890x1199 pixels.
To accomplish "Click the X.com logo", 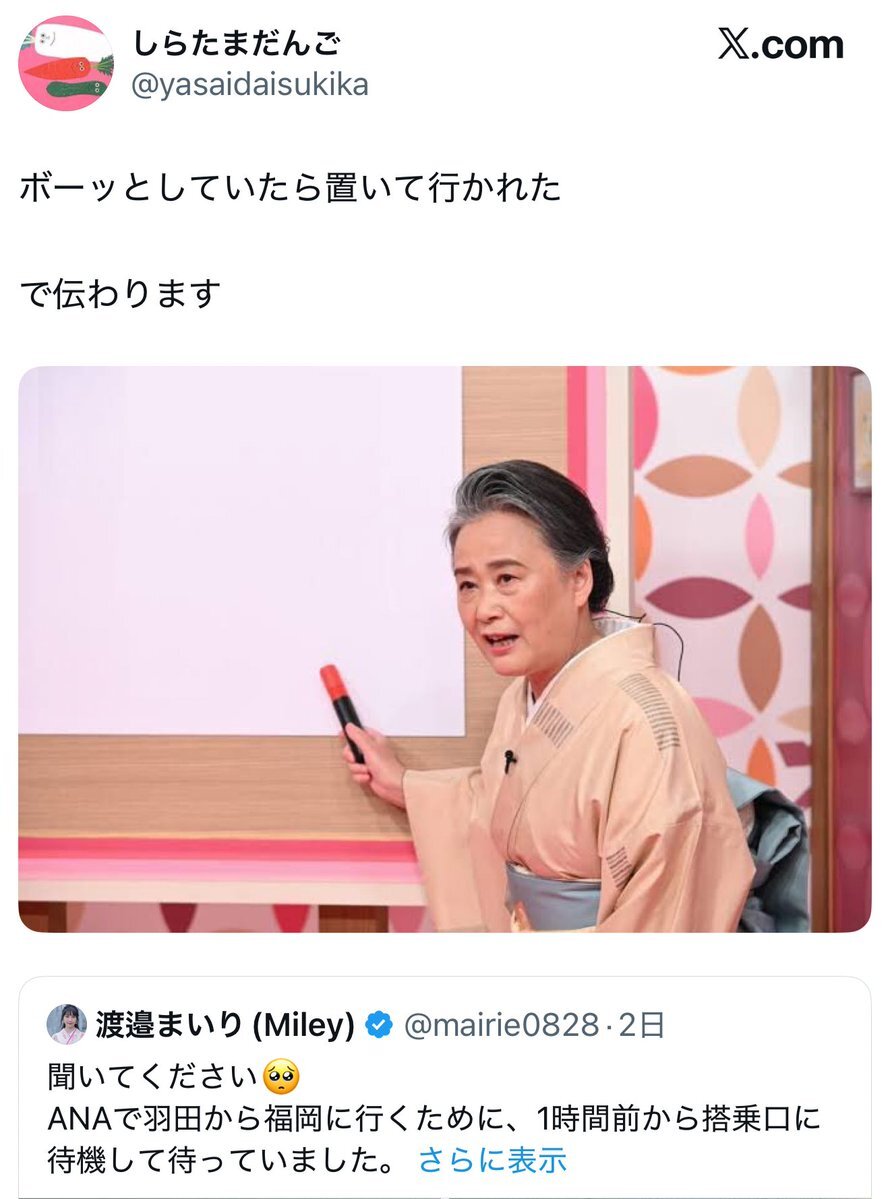I will 781,44.
